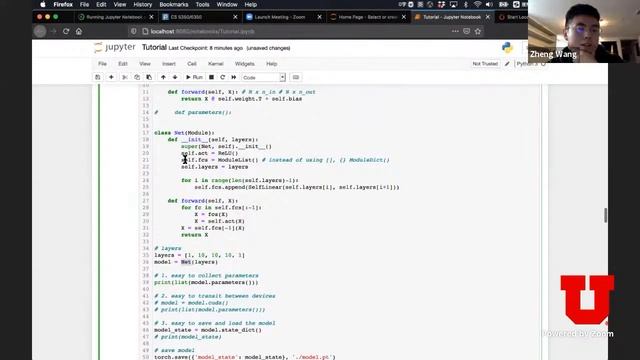Open the Apple menu

coord(43,4)
